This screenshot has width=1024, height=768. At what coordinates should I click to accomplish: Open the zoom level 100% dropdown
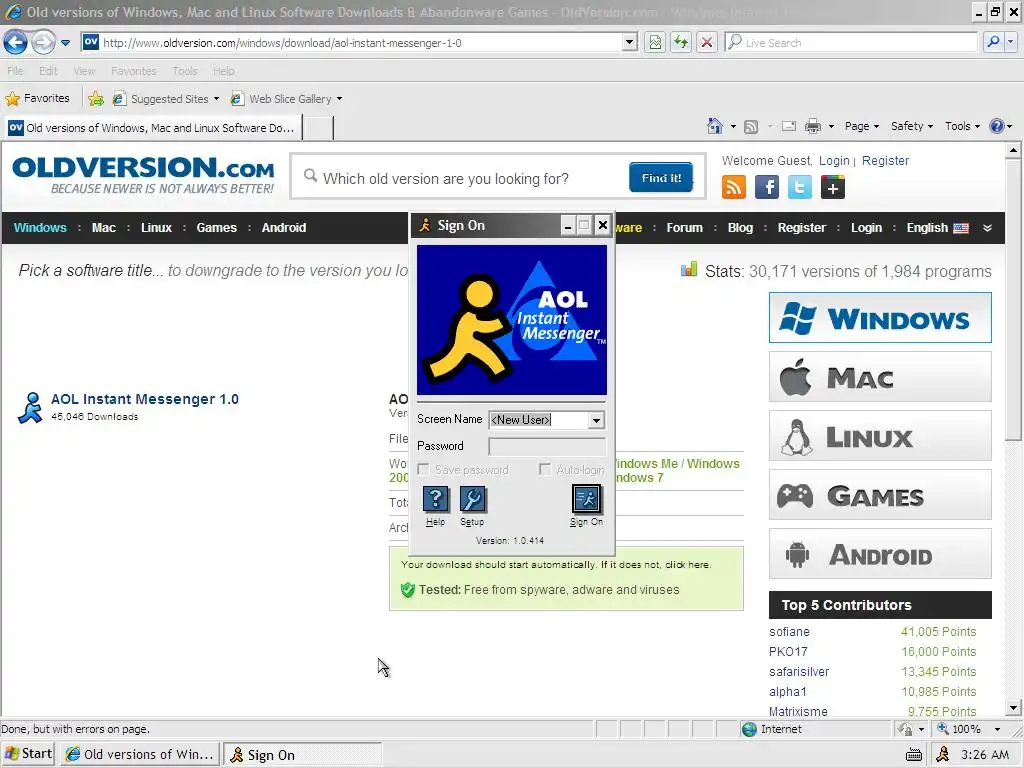pos(997,729)
